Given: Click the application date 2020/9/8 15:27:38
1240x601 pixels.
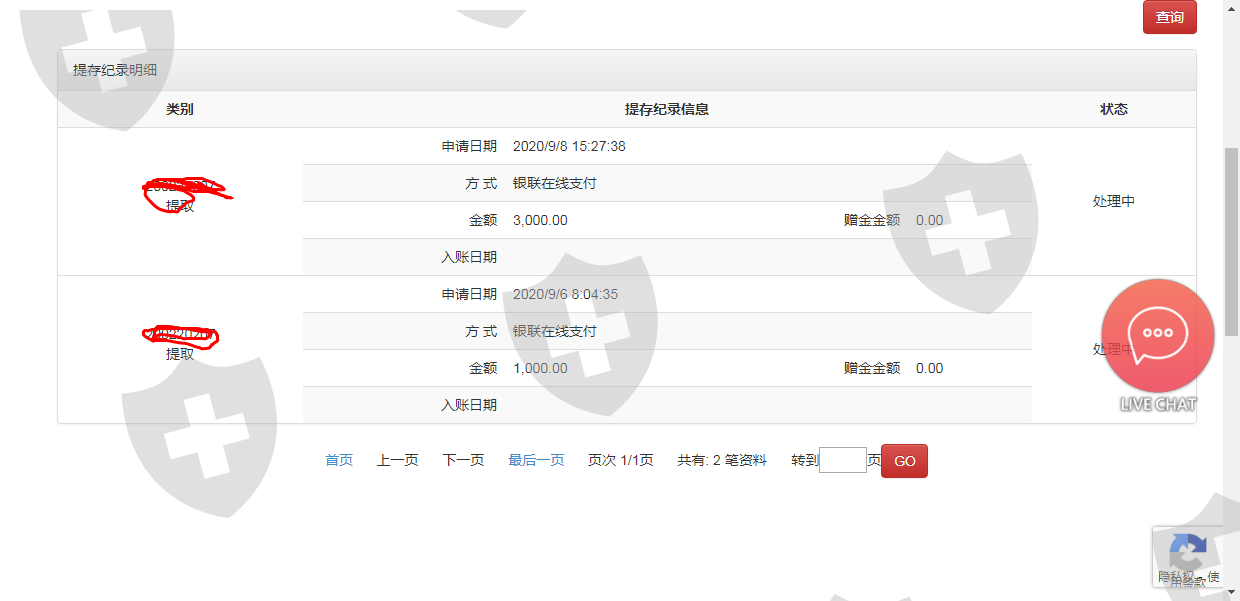Looking at the screenshot, I should (x=569, y=146).
